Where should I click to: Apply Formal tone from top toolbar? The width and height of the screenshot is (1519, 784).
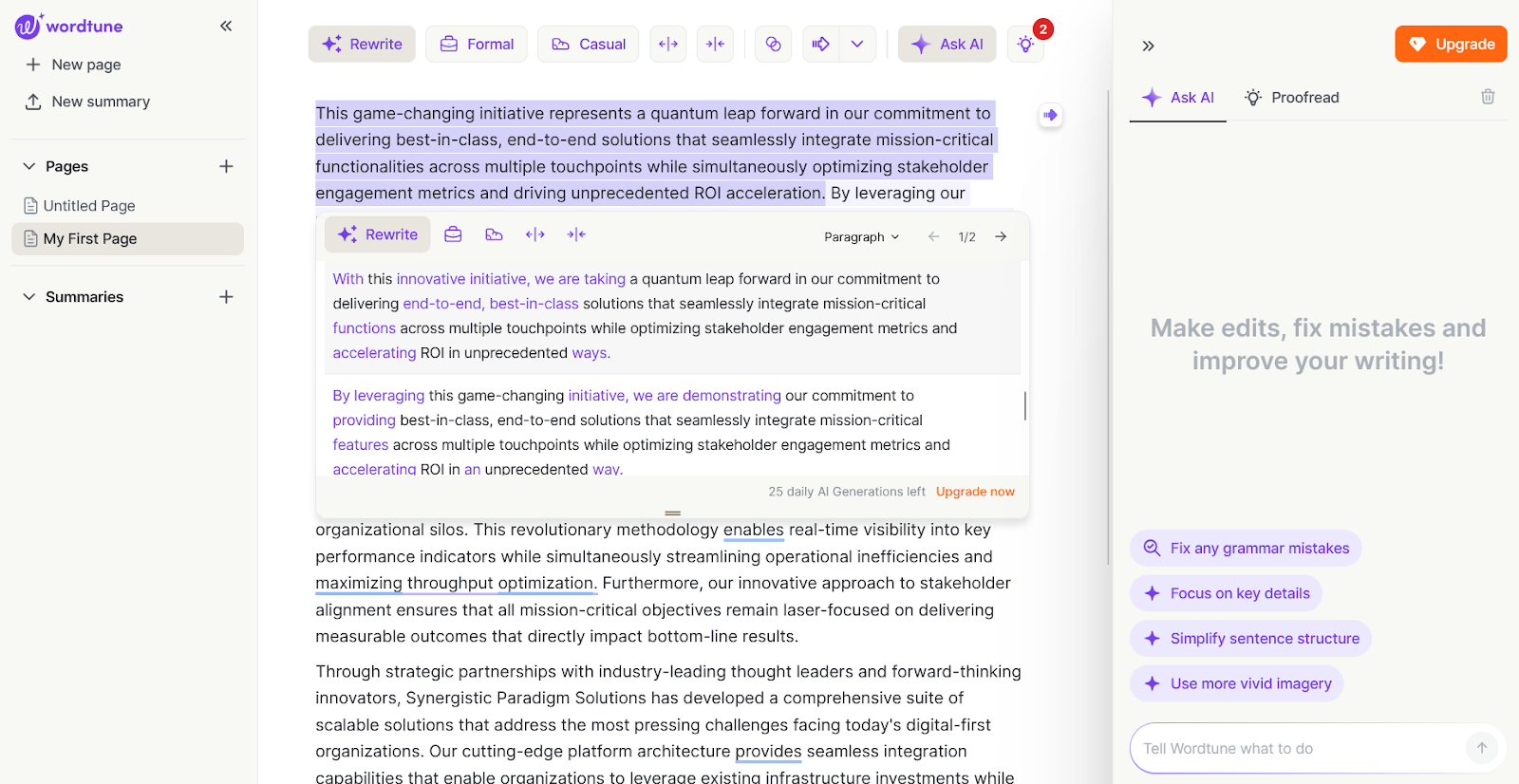[476, 44]
